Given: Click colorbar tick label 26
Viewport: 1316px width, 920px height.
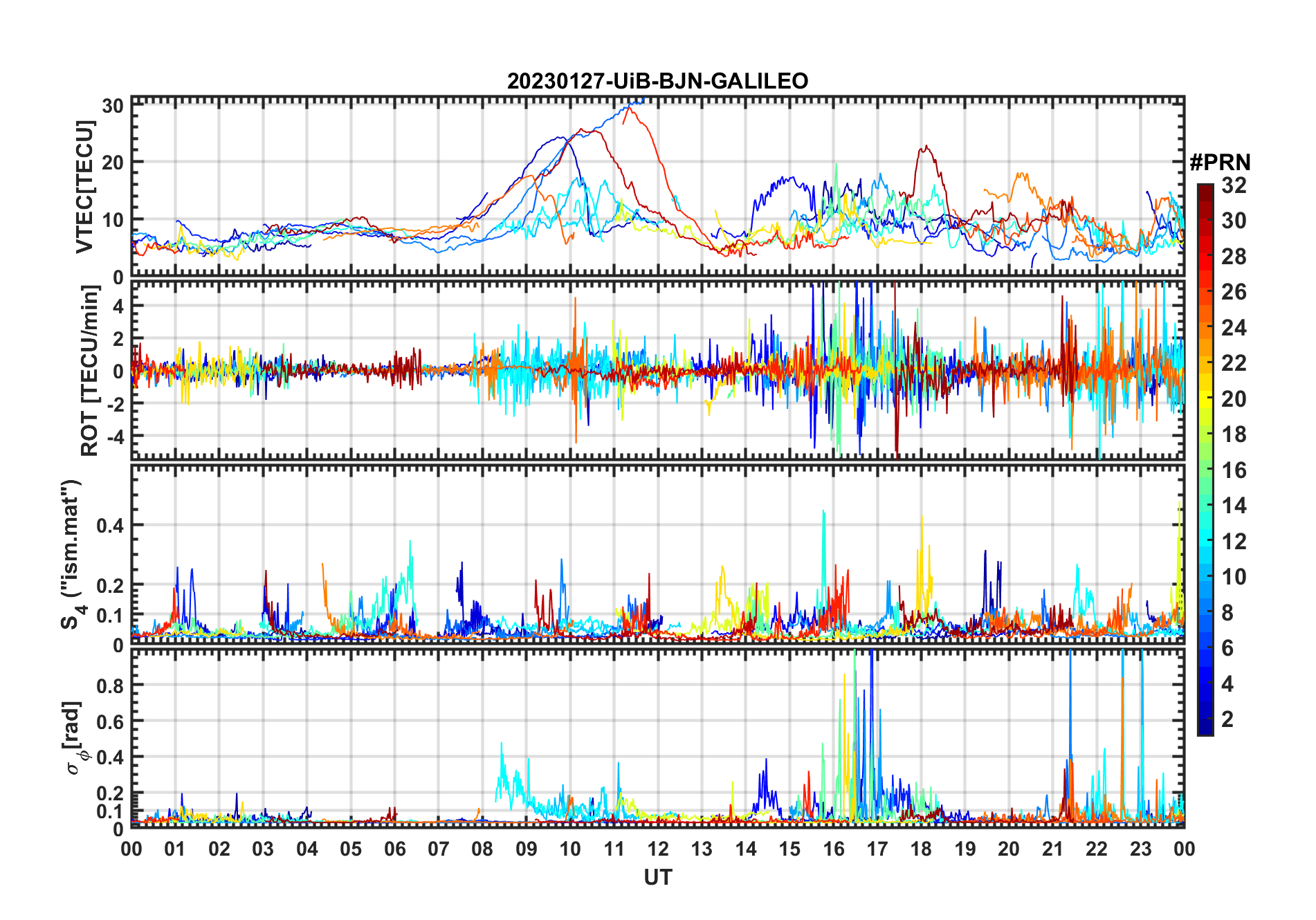Looking at the screenshot, I should 1234,292.
